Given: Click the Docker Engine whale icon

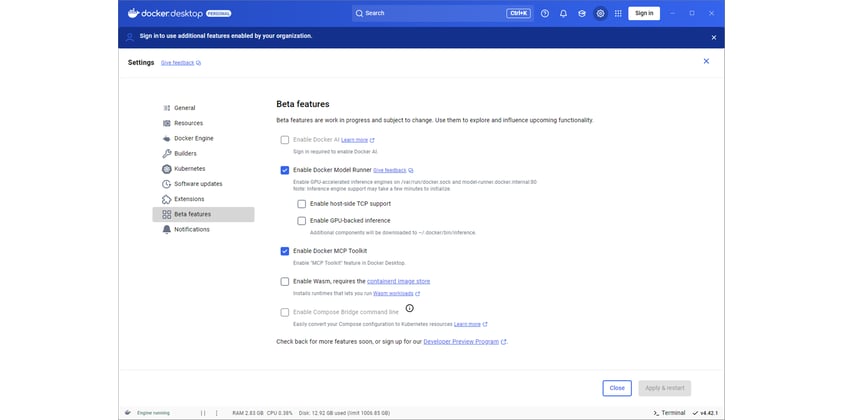Looking at the screenshot, I should point(167,138).
